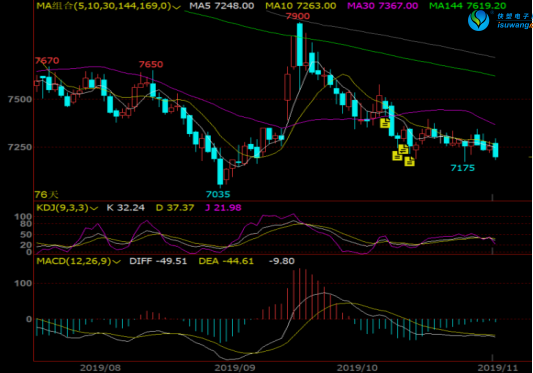Screen dimensions: 533x373
Task: Select the MA30 7367.00 readout
Action: coord(382,6)
